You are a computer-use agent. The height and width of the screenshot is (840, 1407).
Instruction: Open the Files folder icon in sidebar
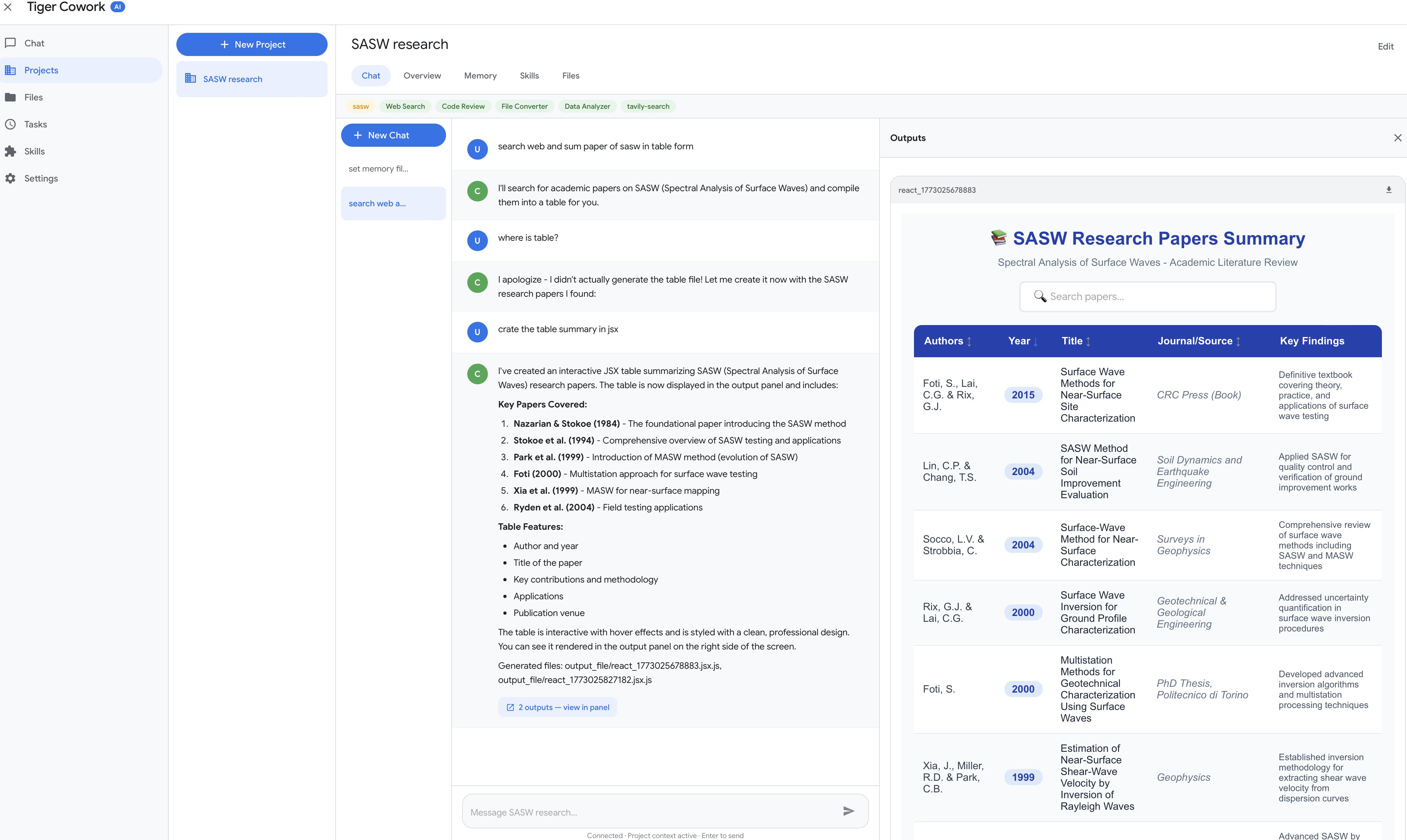[x=10, y=98]
